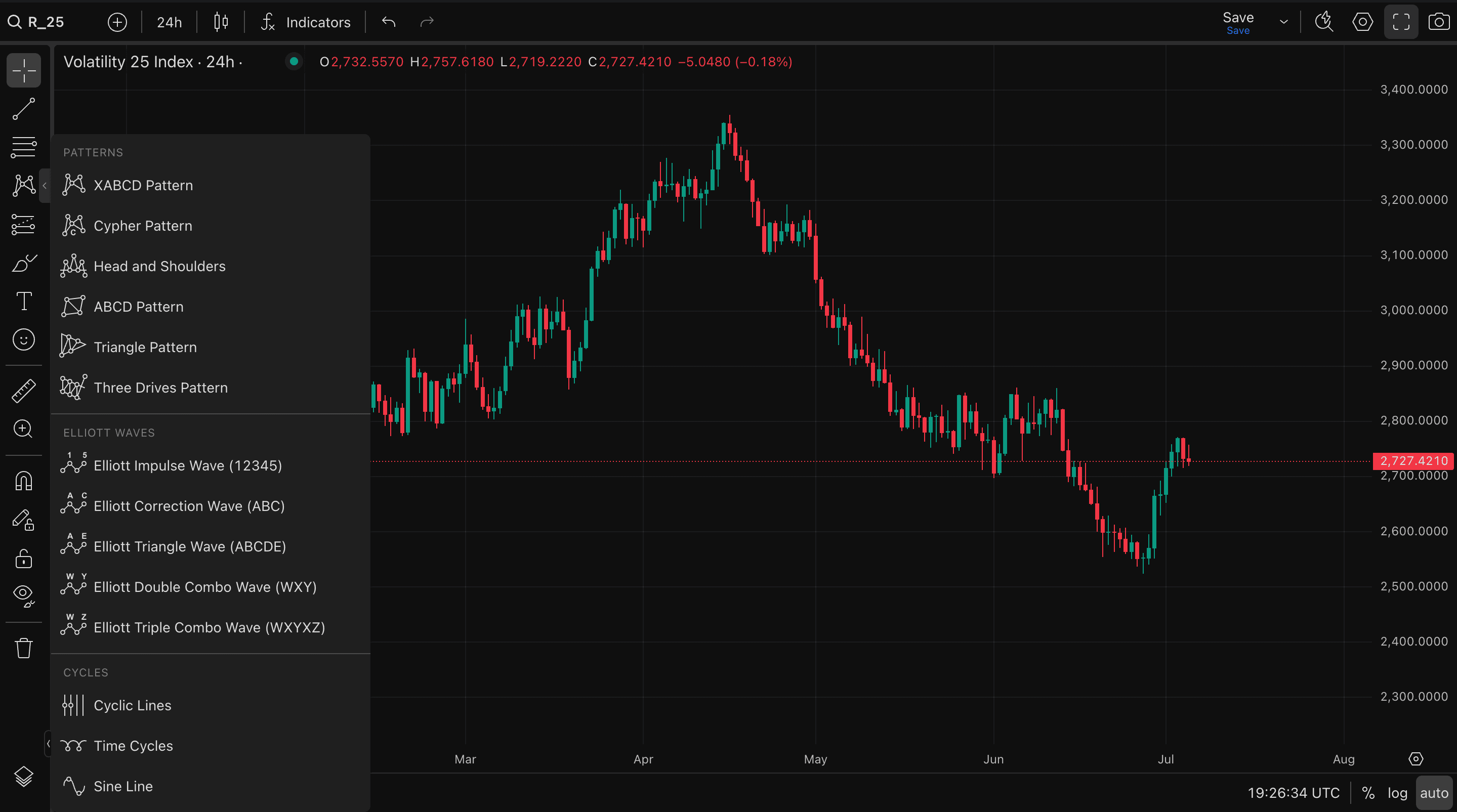Open the Fibonacci retracement tools group

pyautogui.click(x=24, y=147)
